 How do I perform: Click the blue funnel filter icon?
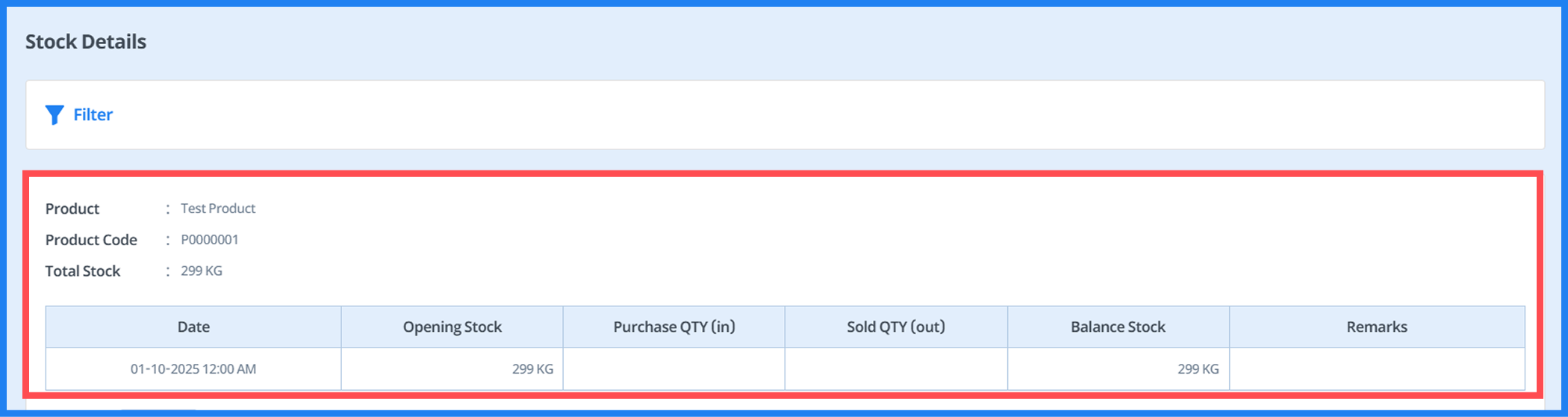coord(55,115)
